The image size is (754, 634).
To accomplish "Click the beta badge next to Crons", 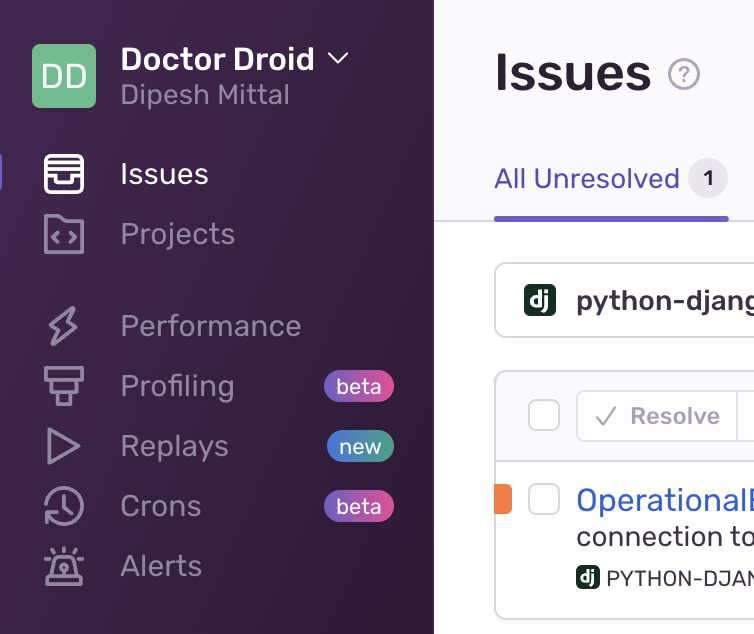I will [x=359, y=506].
